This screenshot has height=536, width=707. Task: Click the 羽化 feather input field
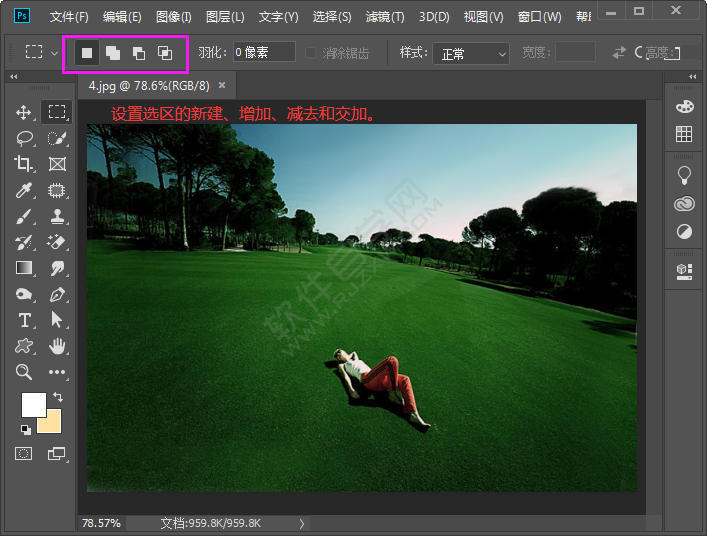pos(264,52)
